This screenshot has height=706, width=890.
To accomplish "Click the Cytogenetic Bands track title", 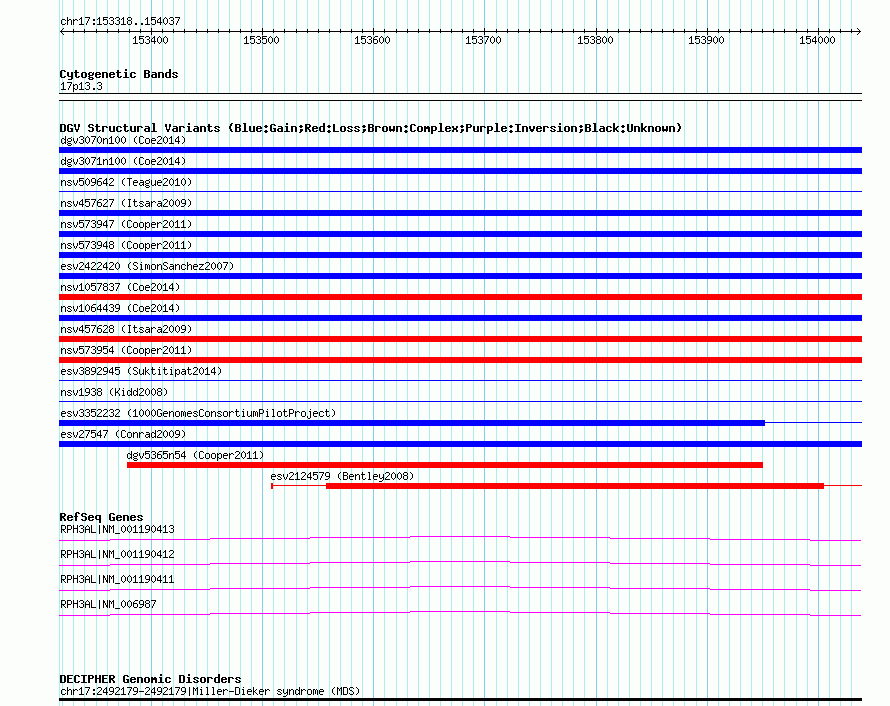I will (119, 74).
